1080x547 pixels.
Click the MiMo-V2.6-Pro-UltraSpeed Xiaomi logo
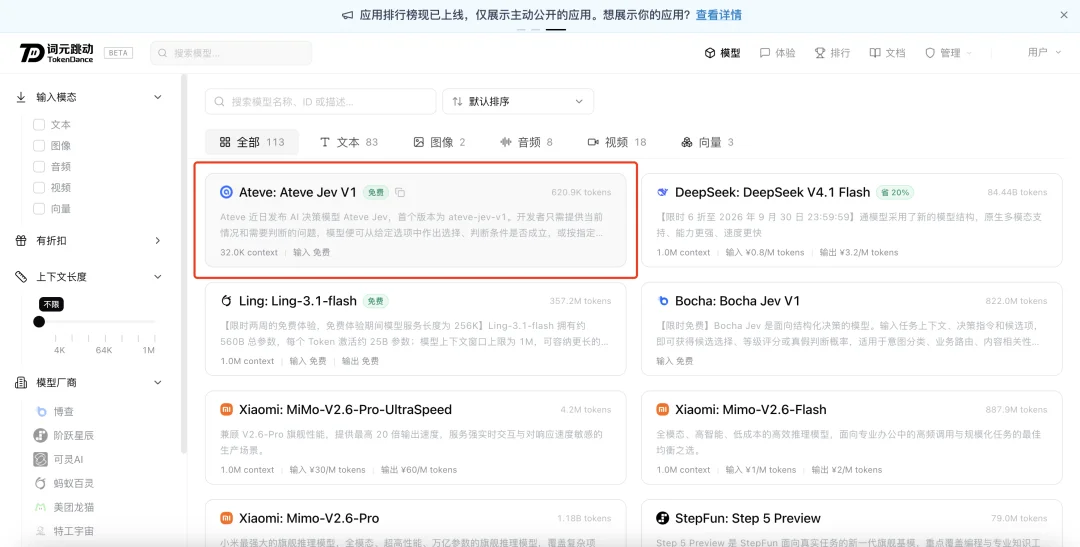[x=226, y=410]
